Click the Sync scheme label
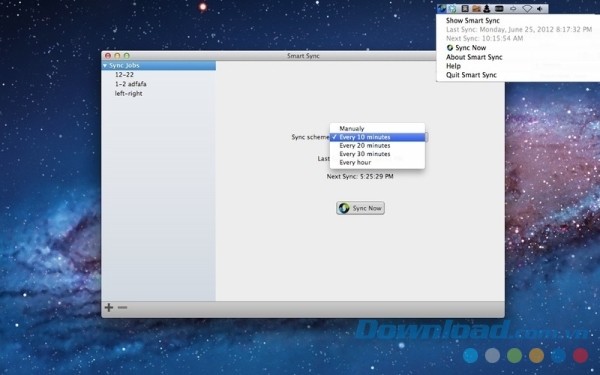Image resolution: width=600 pixels, height=375 pixels. [x=310, y=137]
